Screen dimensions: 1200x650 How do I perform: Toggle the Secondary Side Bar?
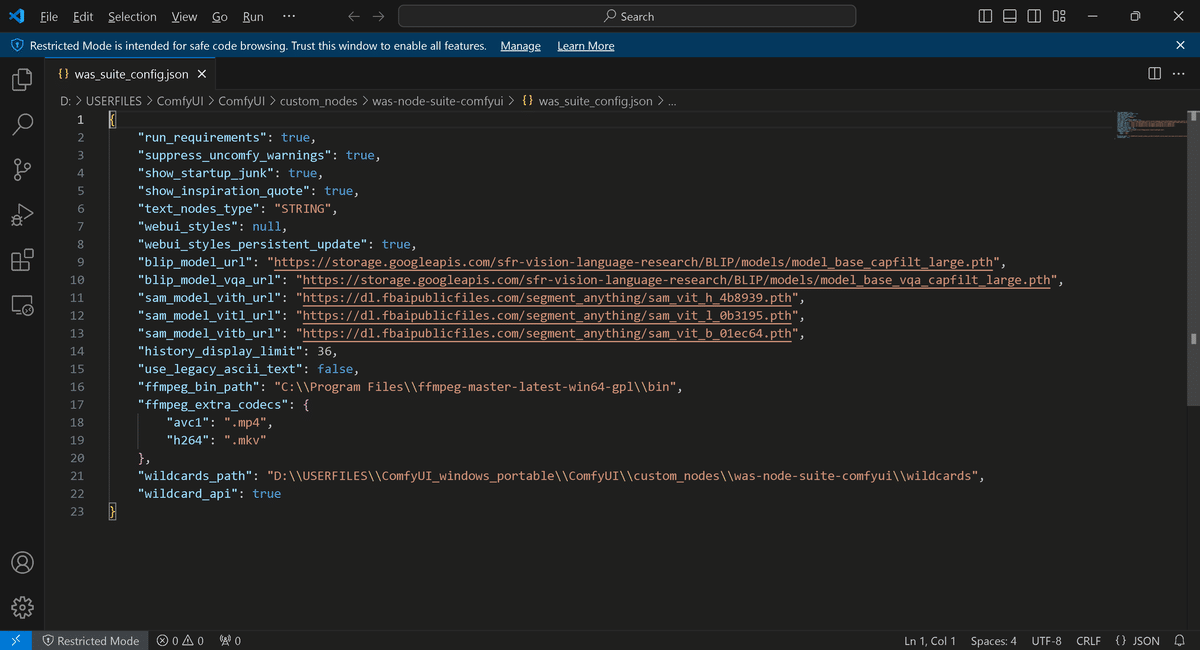(x=1033, y=16)
